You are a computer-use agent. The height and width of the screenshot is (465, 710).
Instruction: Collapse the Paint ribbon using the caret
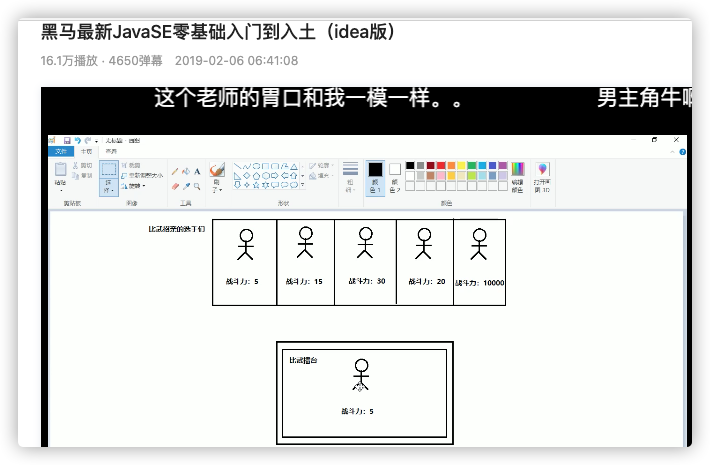(672, 152)
